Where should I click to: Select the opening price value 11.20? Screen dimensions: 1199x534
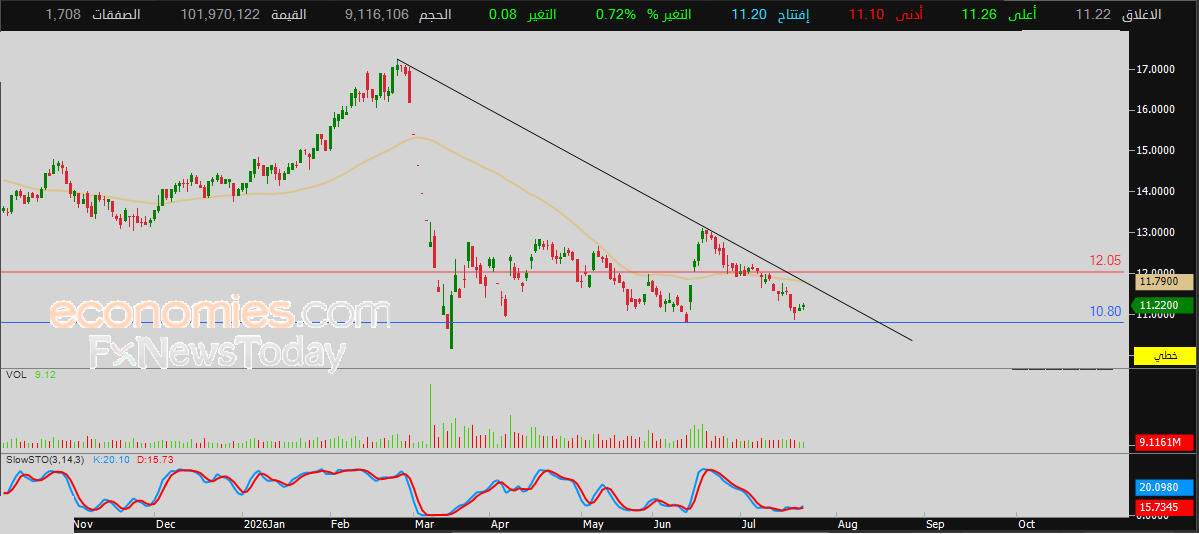pos(749,15)
